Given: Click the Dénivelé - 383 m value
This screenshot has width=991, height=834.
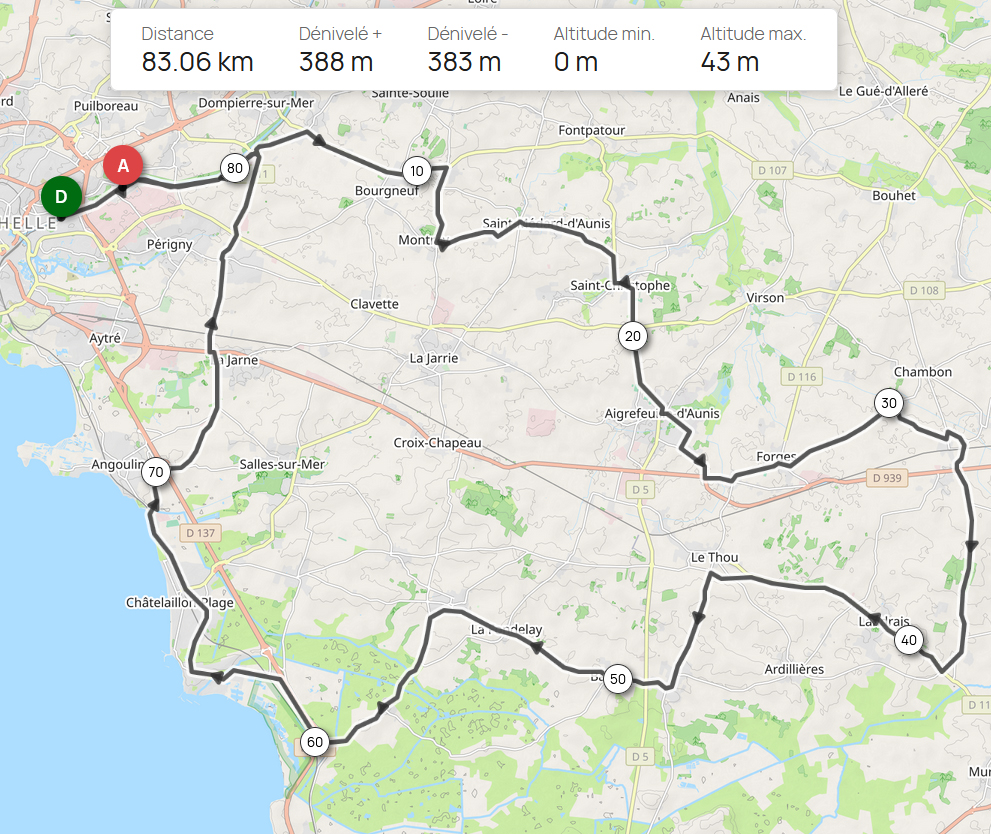Looking at the screenshot, I should [465, 62].
